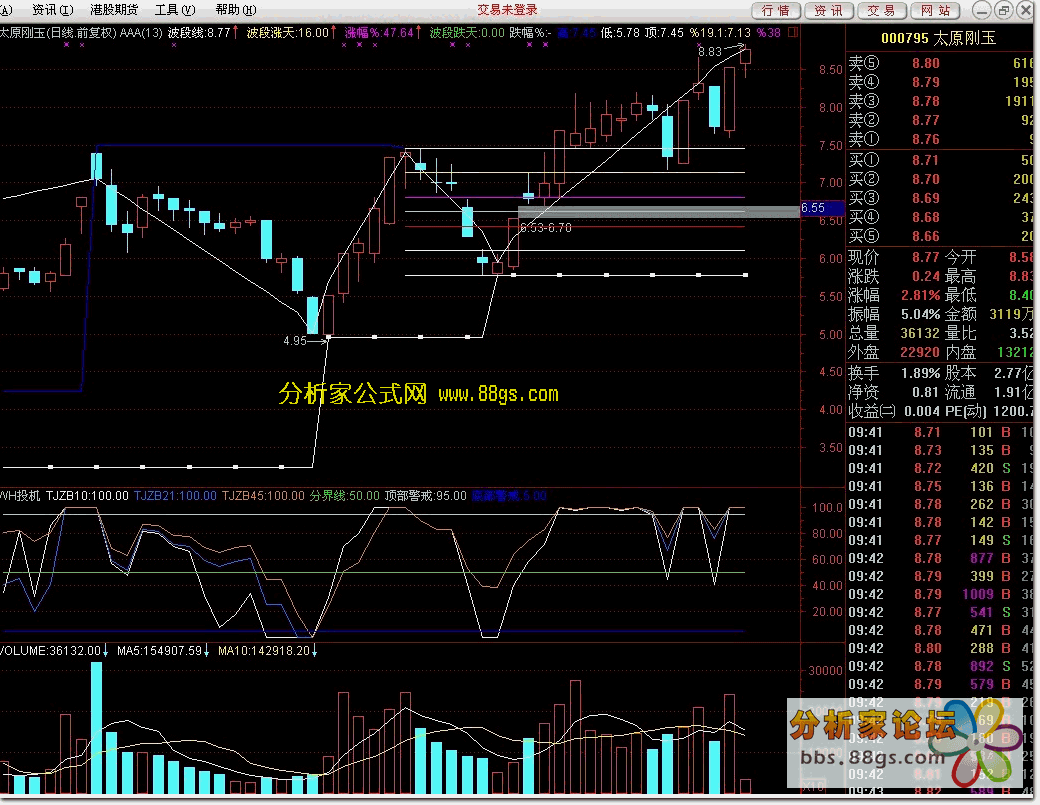
Task: Click the red 资讯 toolbar button
Action: click(x=828, y=11)
